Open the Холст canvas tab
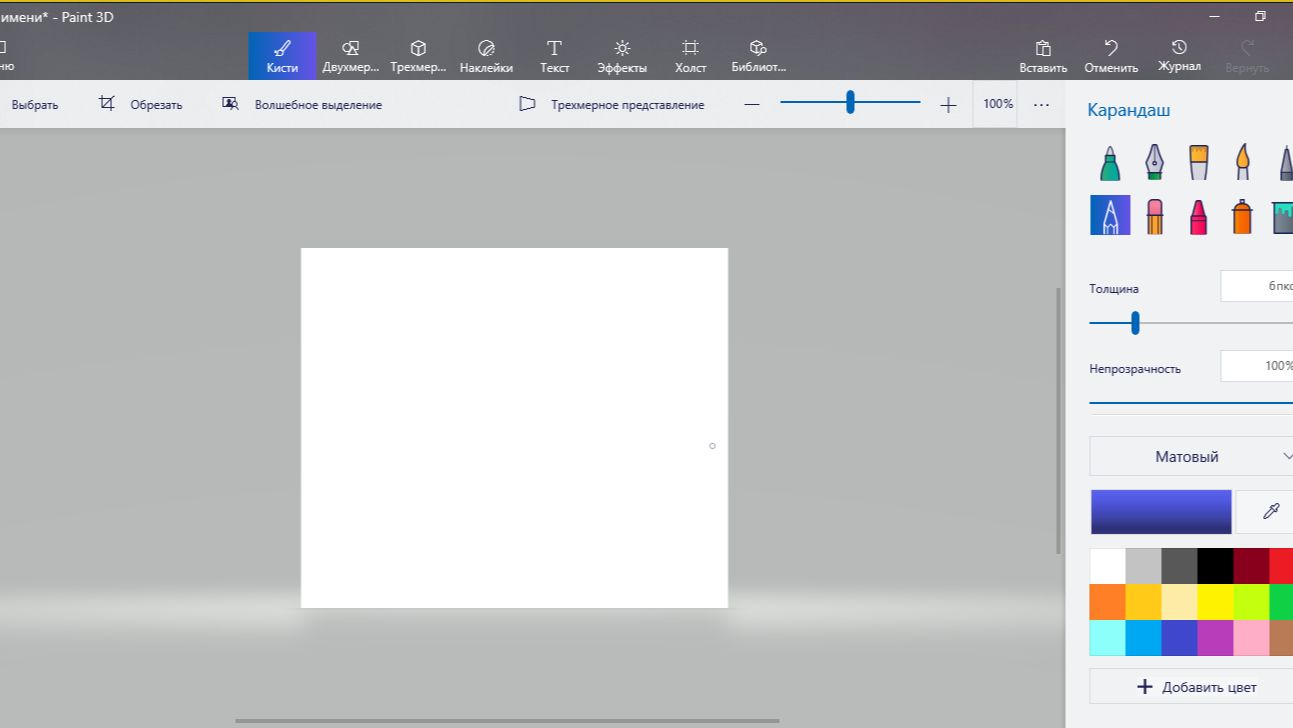Screen dimensions: 1293x728 point(690,56)
